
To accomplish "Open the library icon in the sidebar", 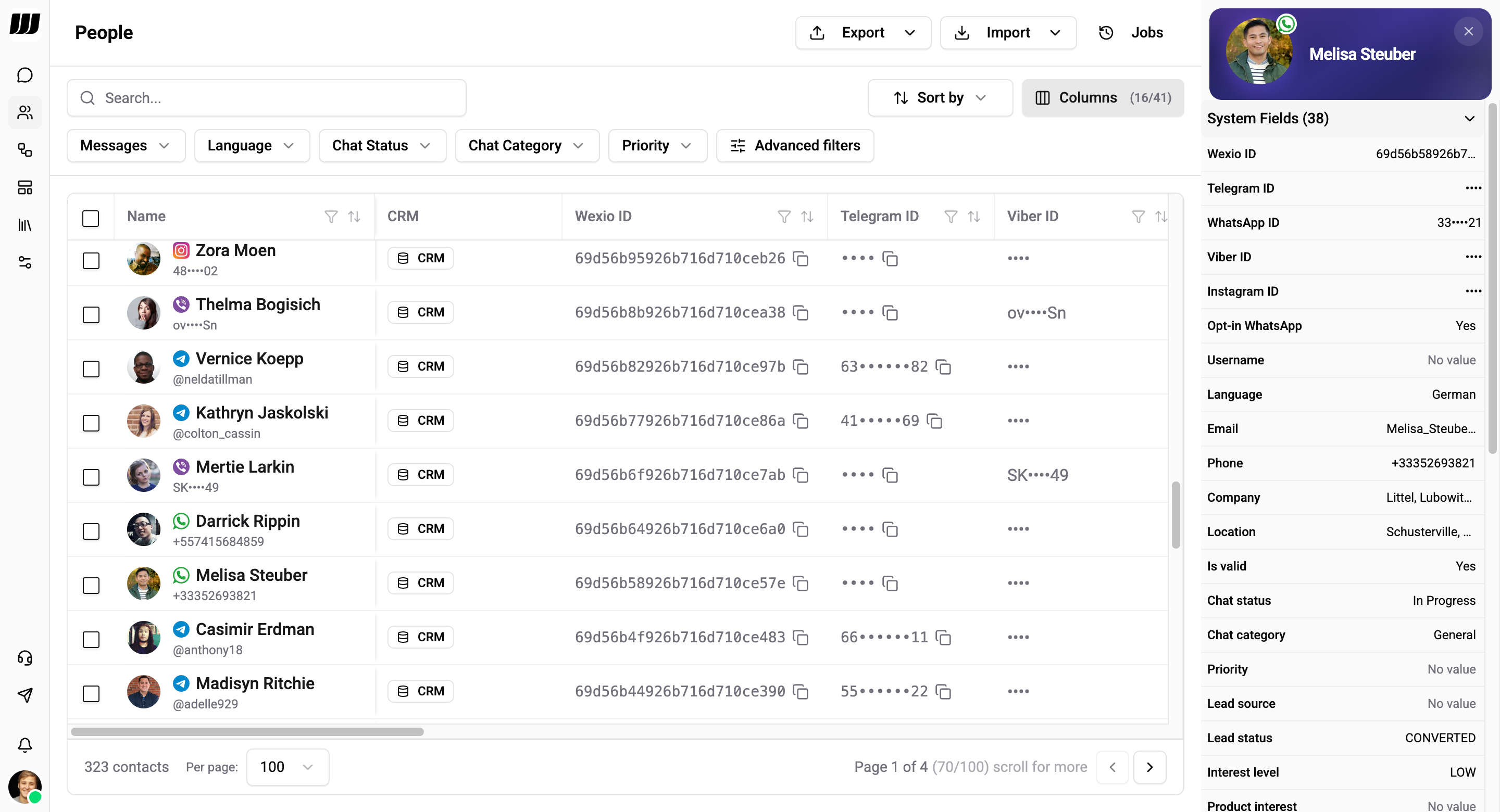I will (x=25, y=225).
